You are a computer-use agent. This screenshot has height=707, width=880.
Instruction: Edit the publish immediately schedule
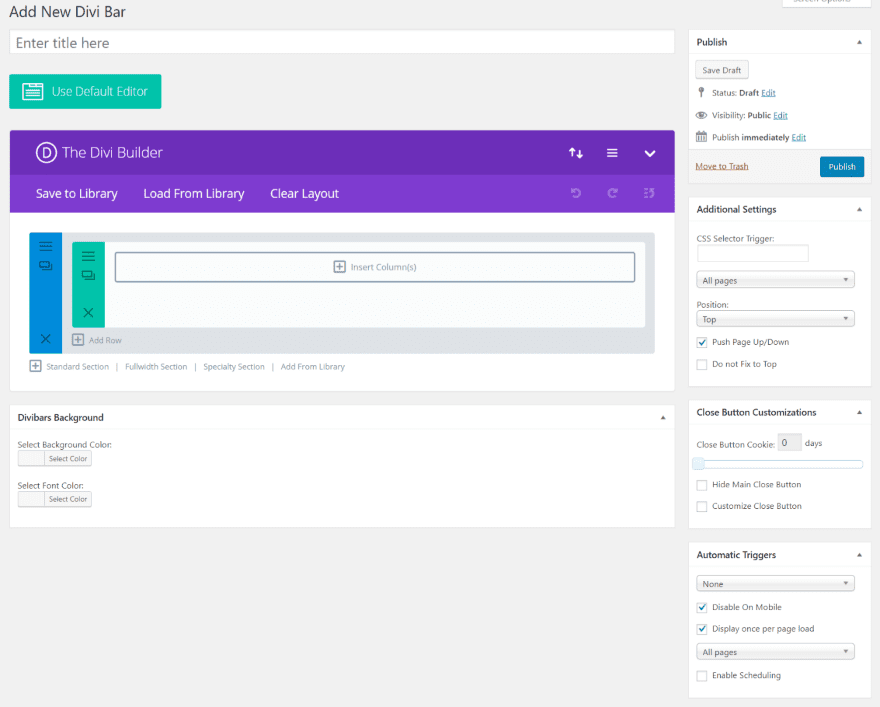tap(799, 137)
